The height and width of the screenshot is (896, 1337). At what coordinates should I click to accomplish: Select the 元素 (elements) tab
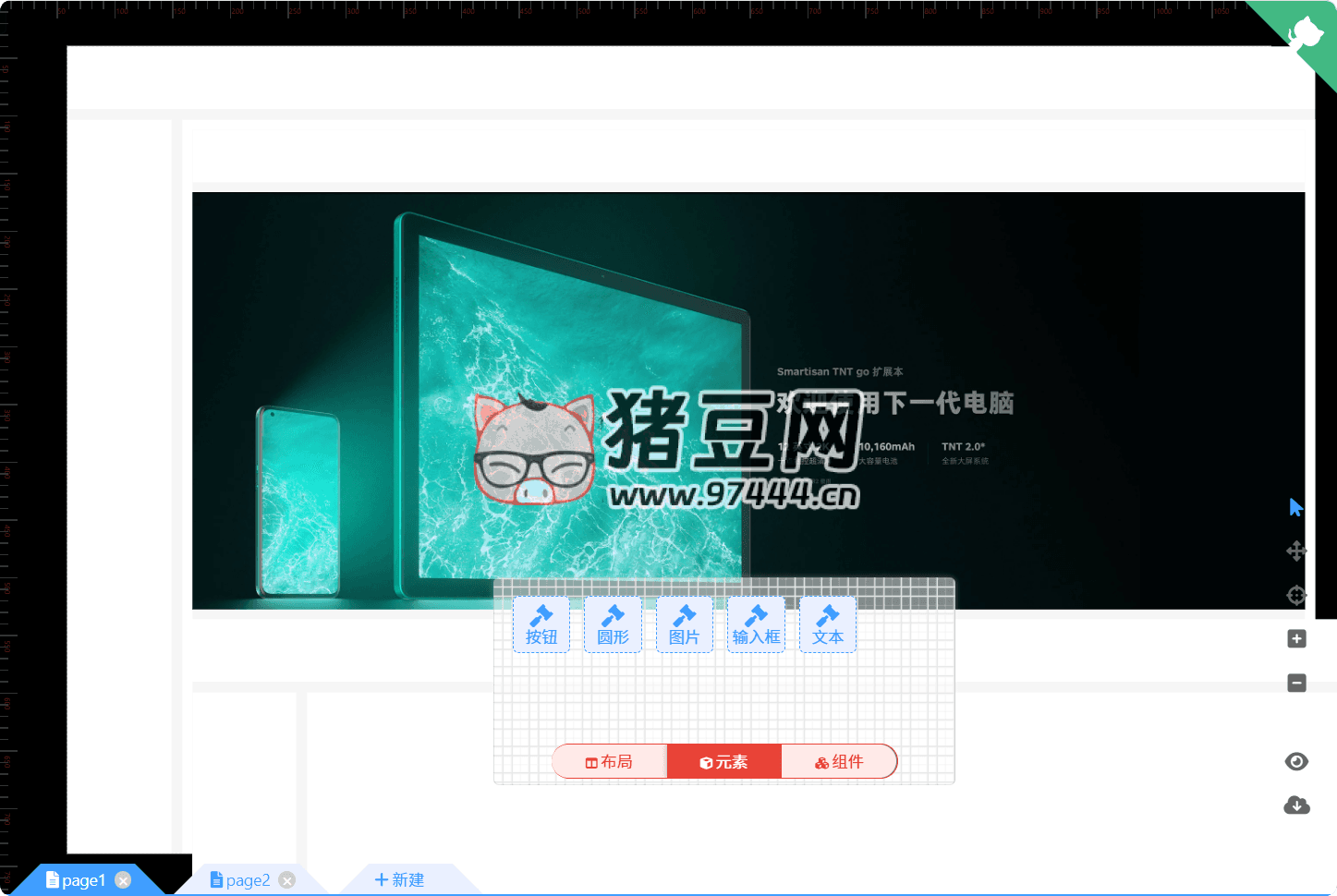[724, 761]
